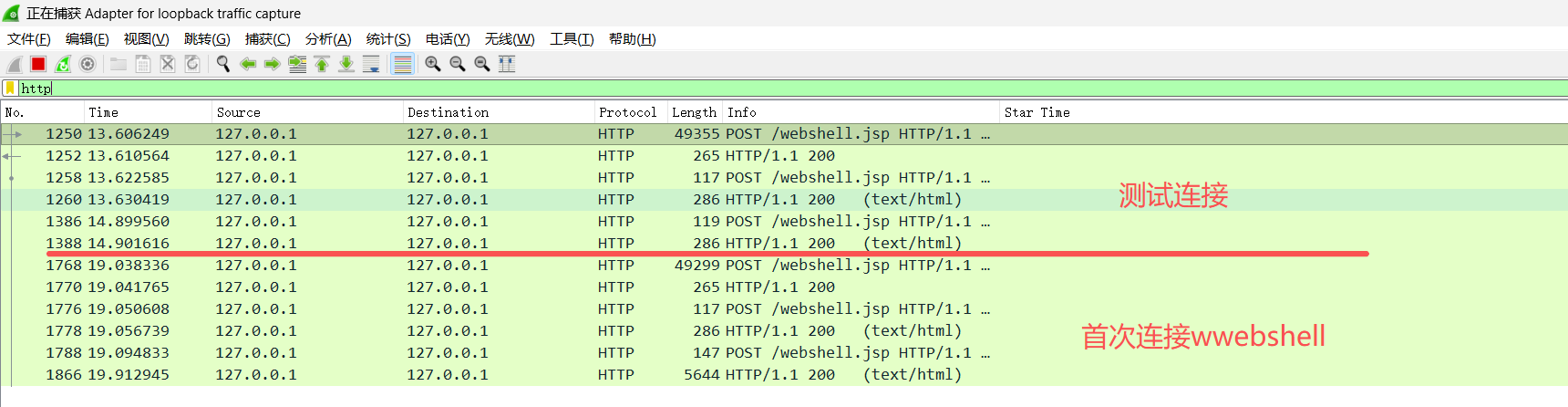Image resolution: width=1568 pixels, height=407 pixels.
Task: Restart the current capture
Action: point(63,64)
